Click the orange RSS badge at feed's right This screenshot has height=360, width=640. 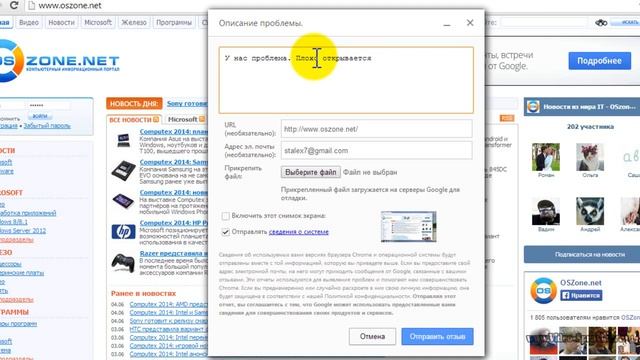coord(507,118)
